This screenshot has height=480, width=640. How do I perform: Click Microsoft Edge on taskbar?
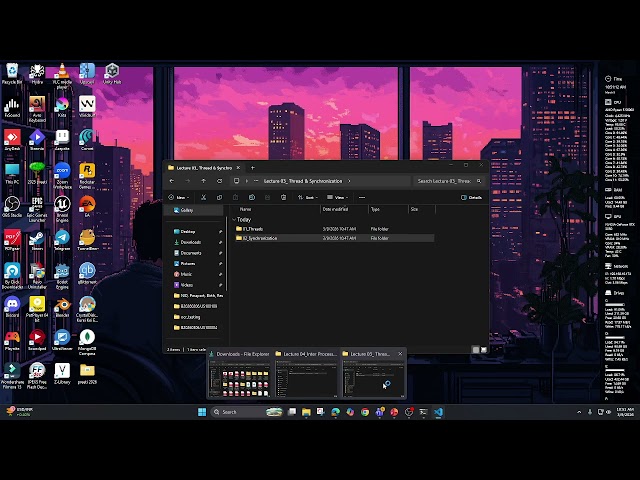coord(336,412)
